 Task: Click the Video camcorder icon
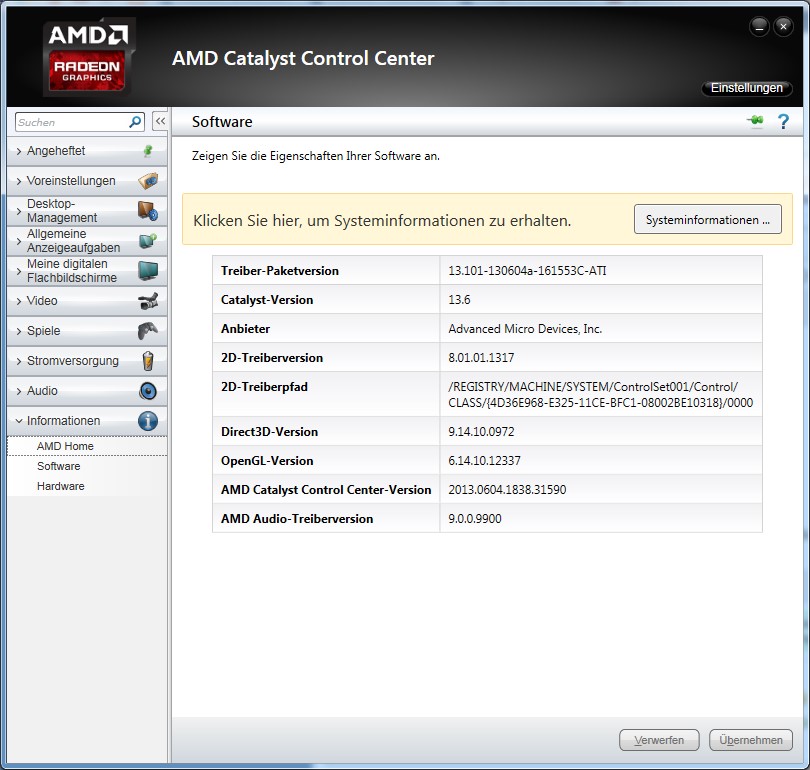tap(148, 301)
